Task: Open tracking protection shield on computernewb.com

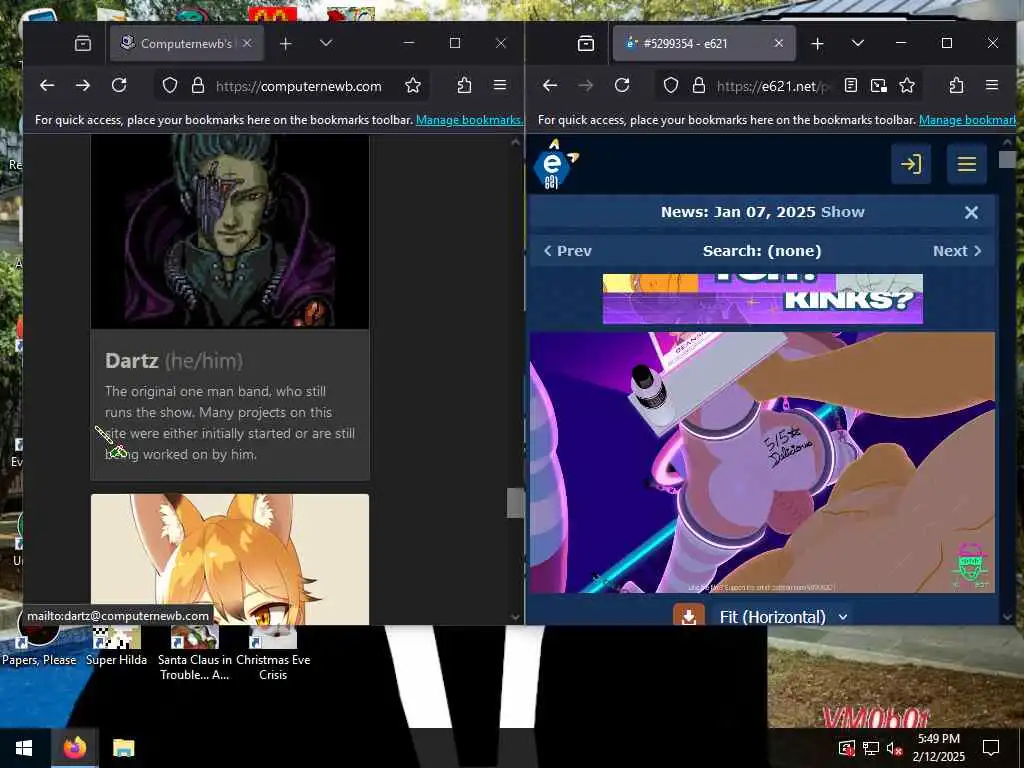Action: (x=170, y=86)
